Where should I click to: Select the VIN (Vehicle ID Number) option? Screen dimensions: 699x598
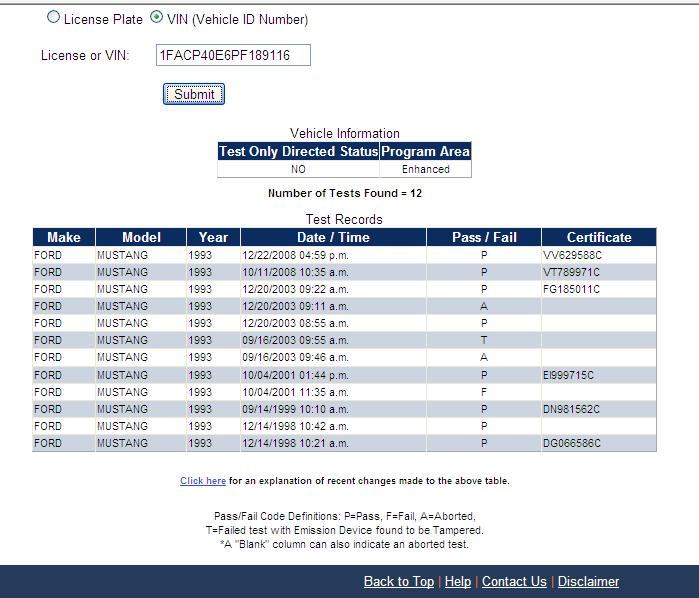[x=156, y=19]
